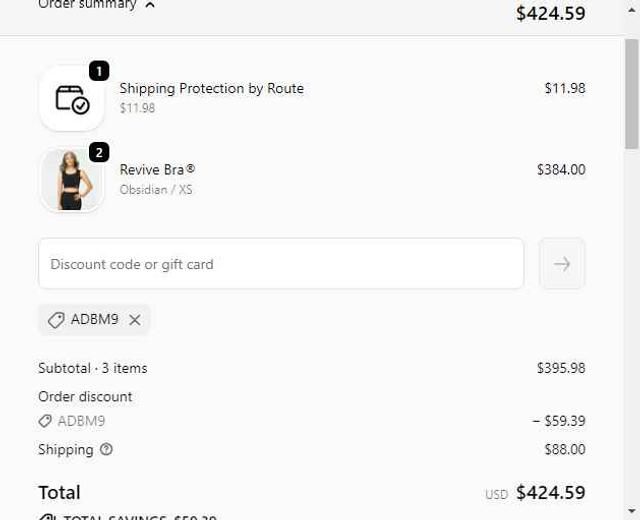Click the tag icon in ADBM9 chip
The width and height of the screenshot is (640, 520).
[x=56, y=320]
